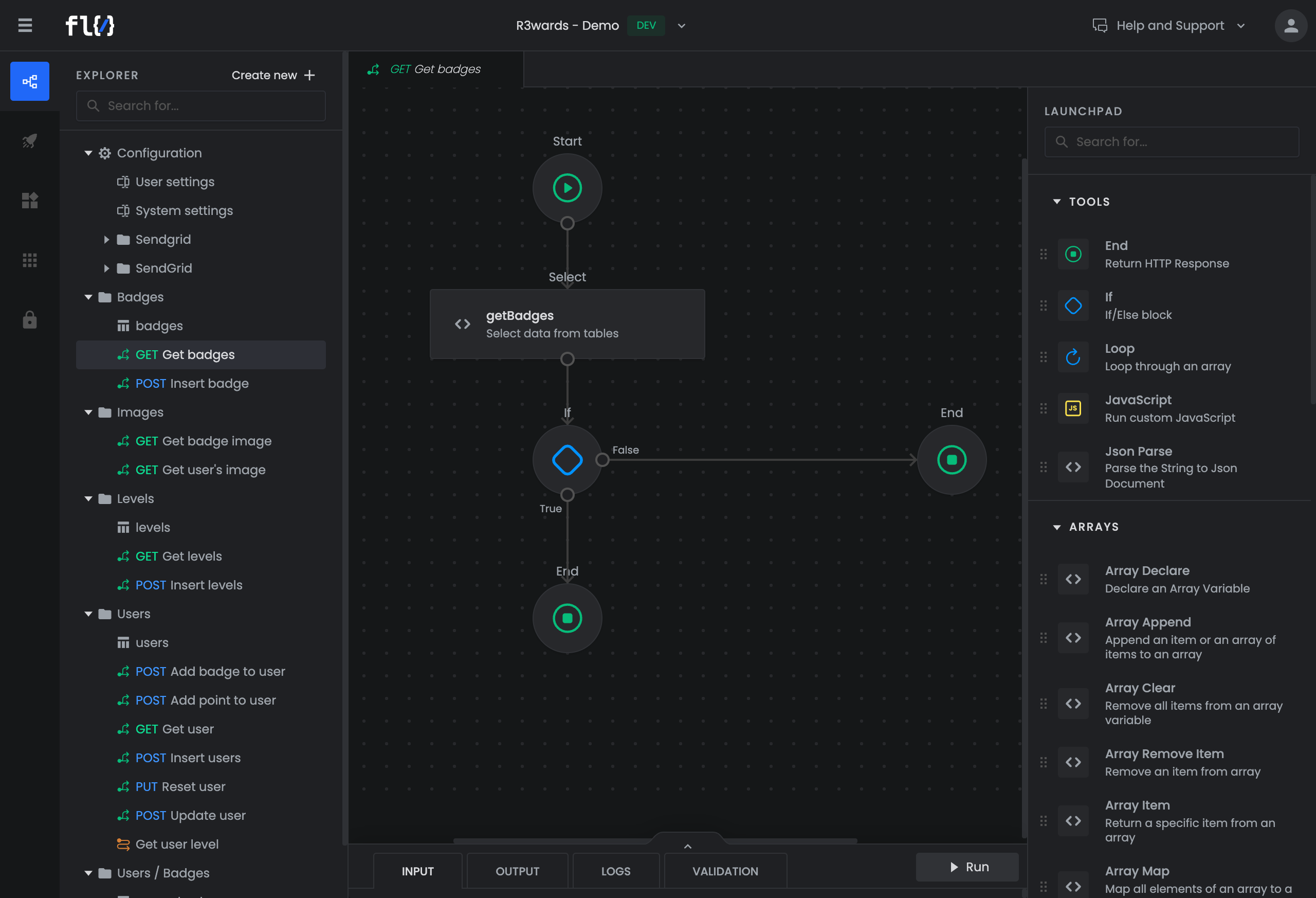Image resolution: width=1316 pixels, height=898 pixels.
Task: Collapse the Badges folder
Action: click(88, 297)
